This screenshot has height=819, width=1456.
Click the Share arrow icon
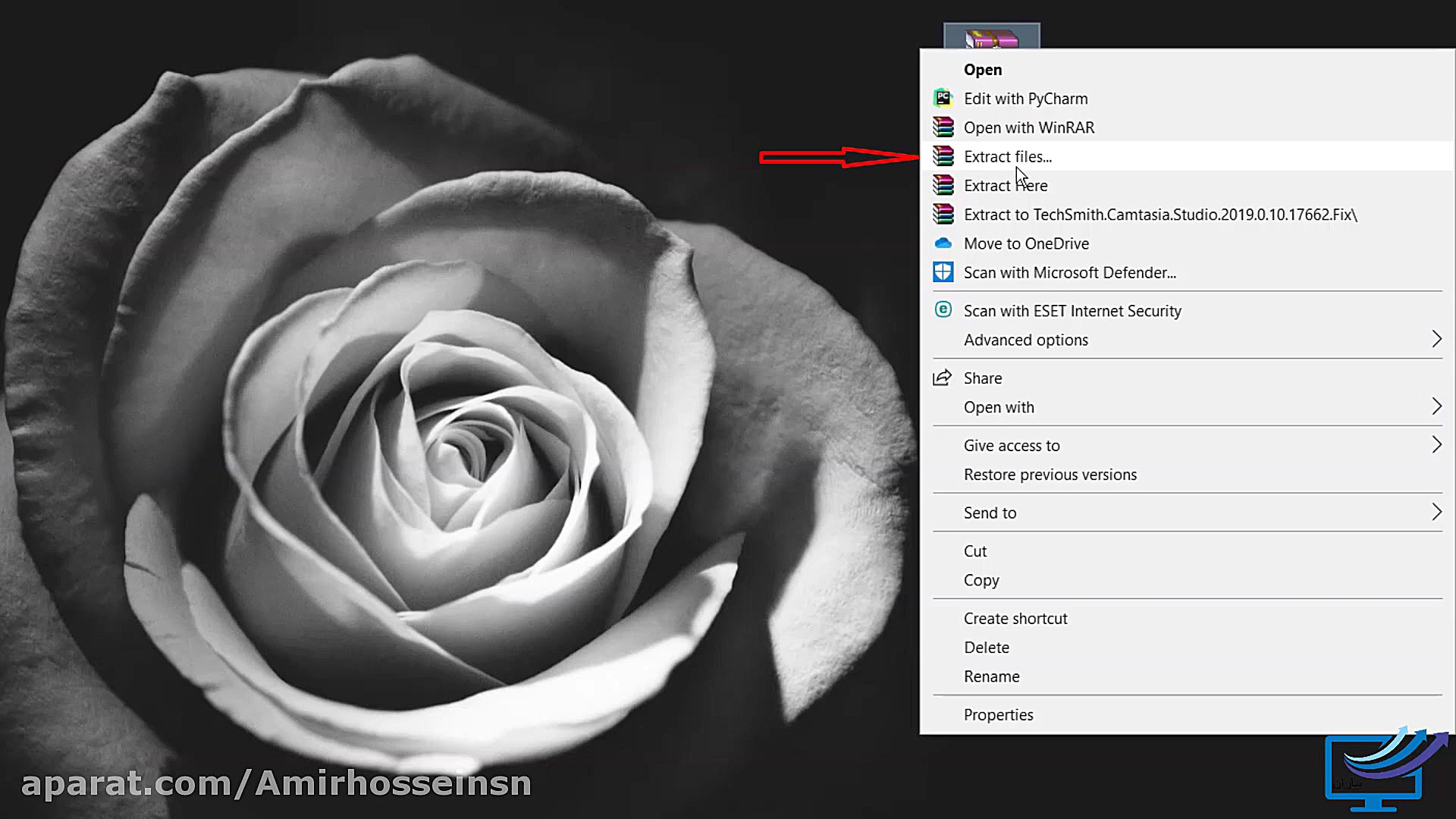click(942, 378)
